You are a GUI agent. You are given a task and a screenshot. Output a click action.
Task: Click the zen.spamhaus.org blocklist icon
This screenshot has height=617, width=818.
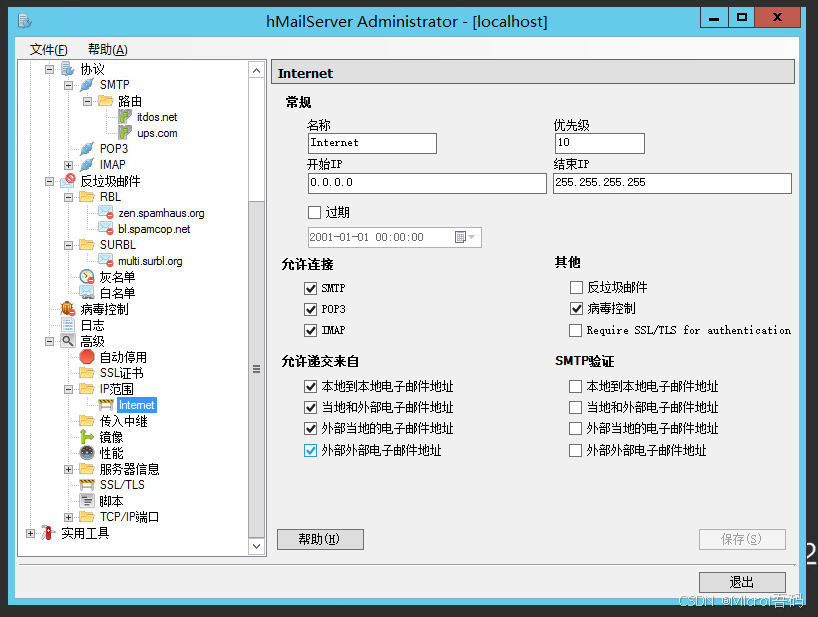click(x=106, y=213)
